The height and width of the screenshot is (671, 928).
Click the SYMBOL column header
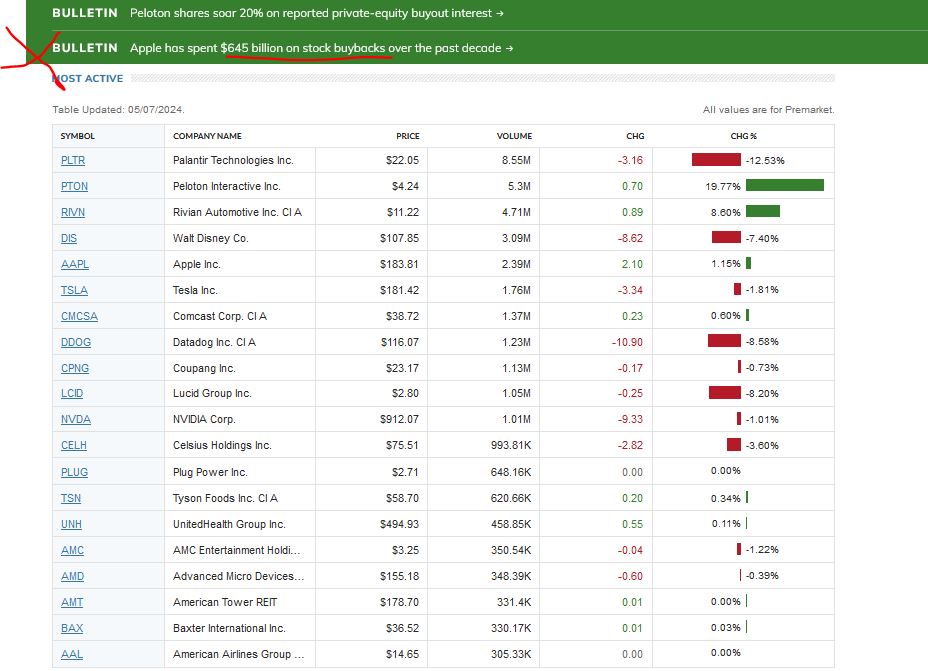coord(78,136)
